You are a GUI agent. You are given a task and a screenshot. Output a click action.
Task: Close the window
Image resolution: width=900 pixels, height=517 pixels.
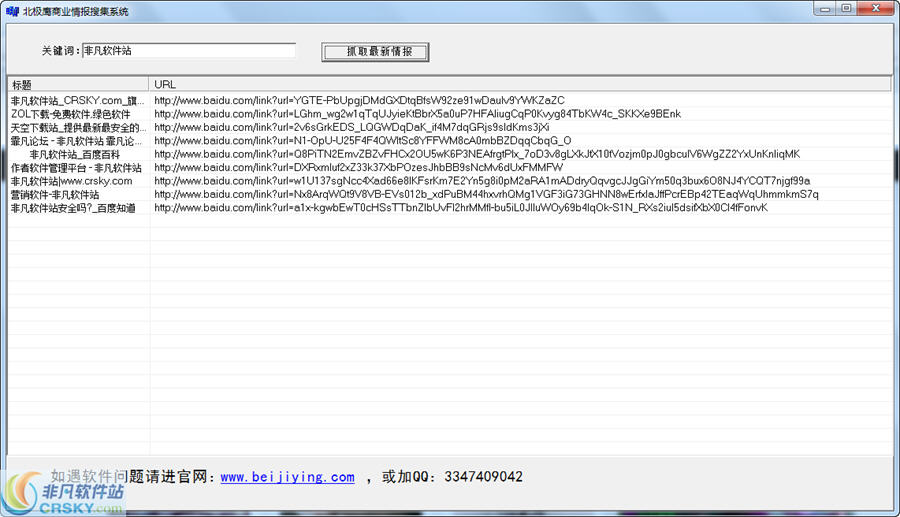coord(876,9)
